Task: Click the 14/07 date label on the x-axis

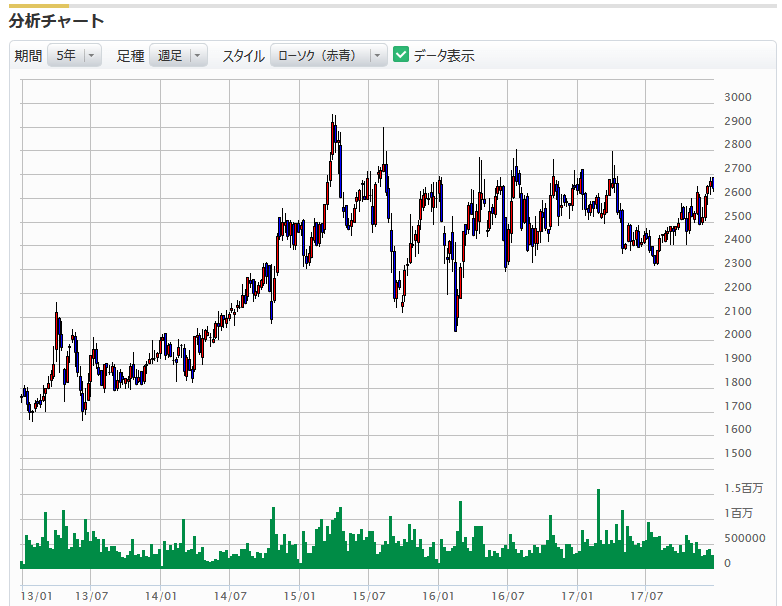Action: (x=230, y=595)
